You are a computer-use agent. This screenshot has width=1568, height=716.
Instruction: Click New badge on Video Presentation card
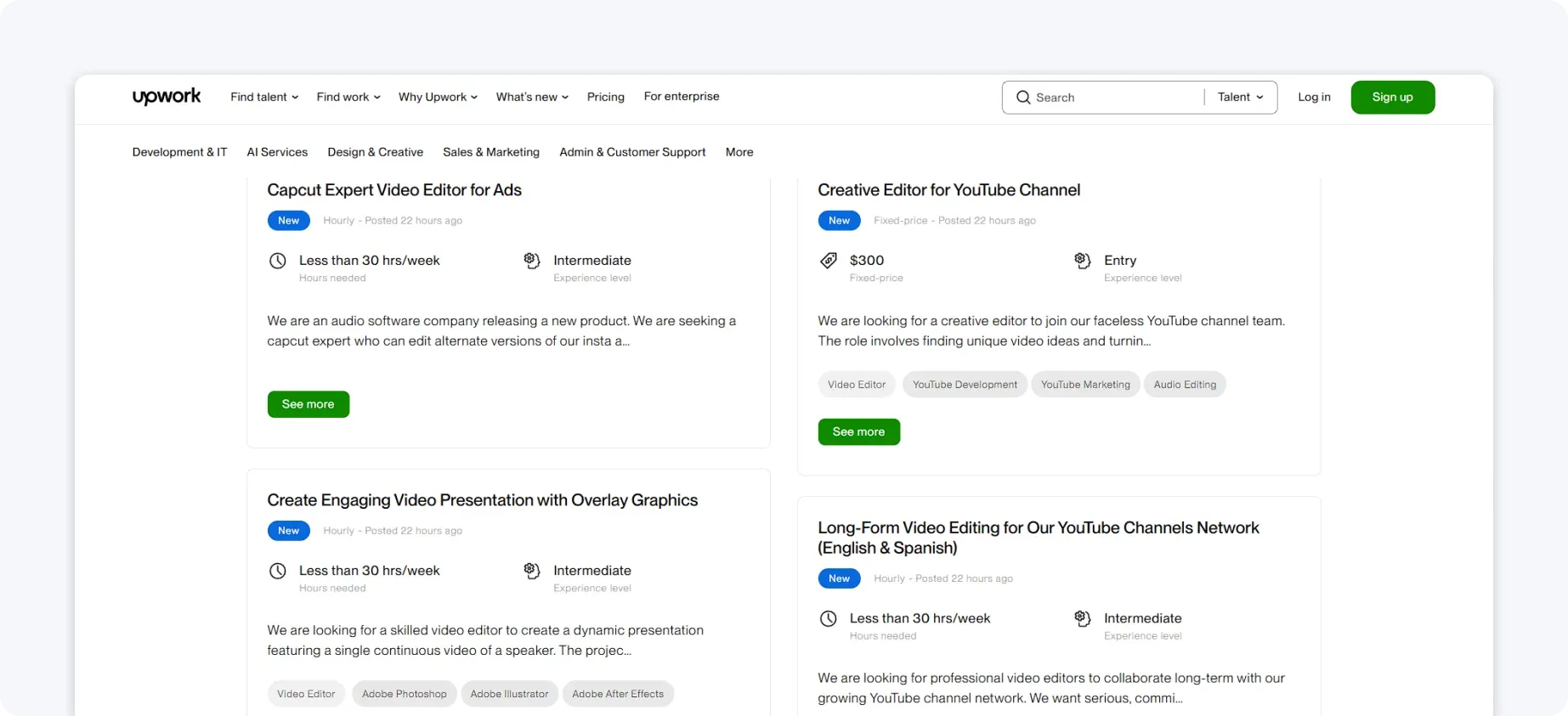(289, 531)
